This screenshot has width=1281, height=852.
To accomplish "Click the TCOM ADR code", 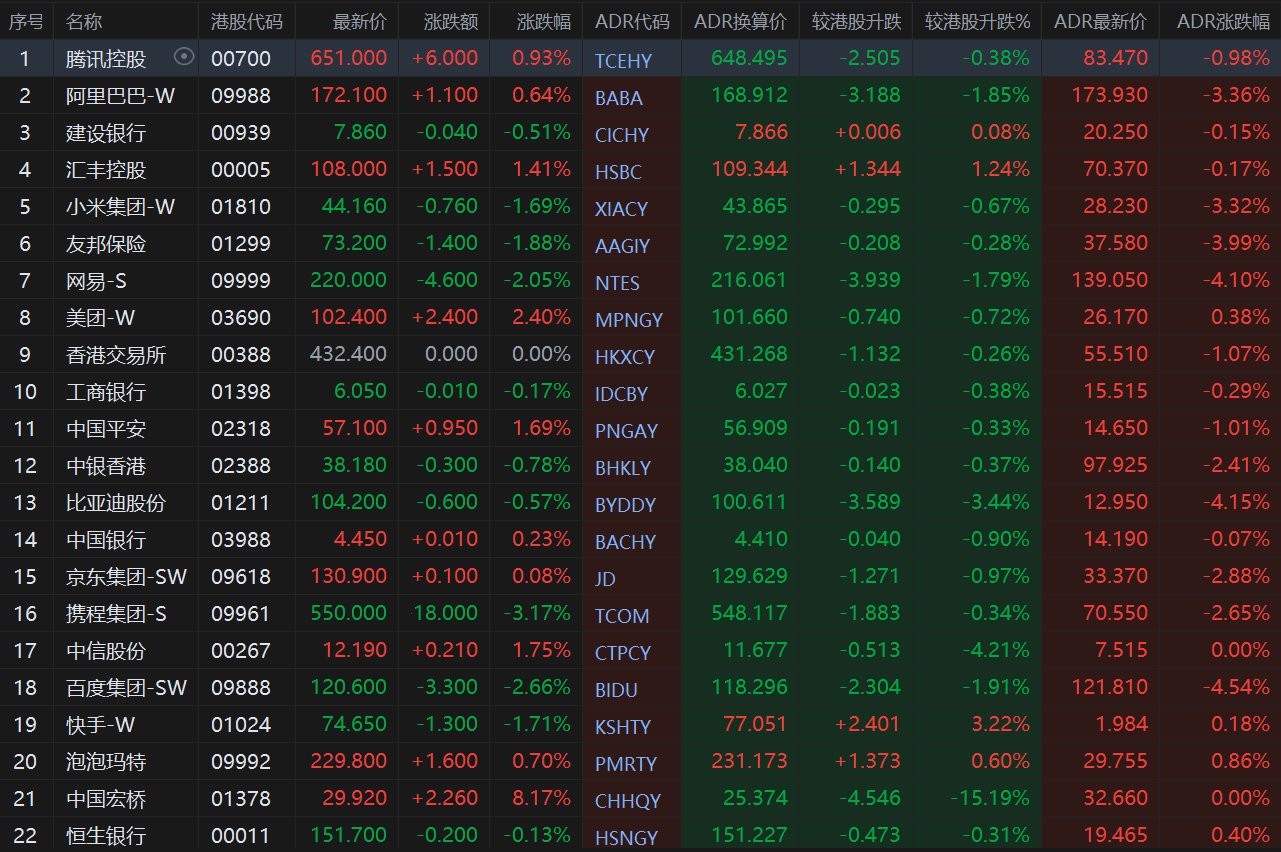I will pos(622,616).
